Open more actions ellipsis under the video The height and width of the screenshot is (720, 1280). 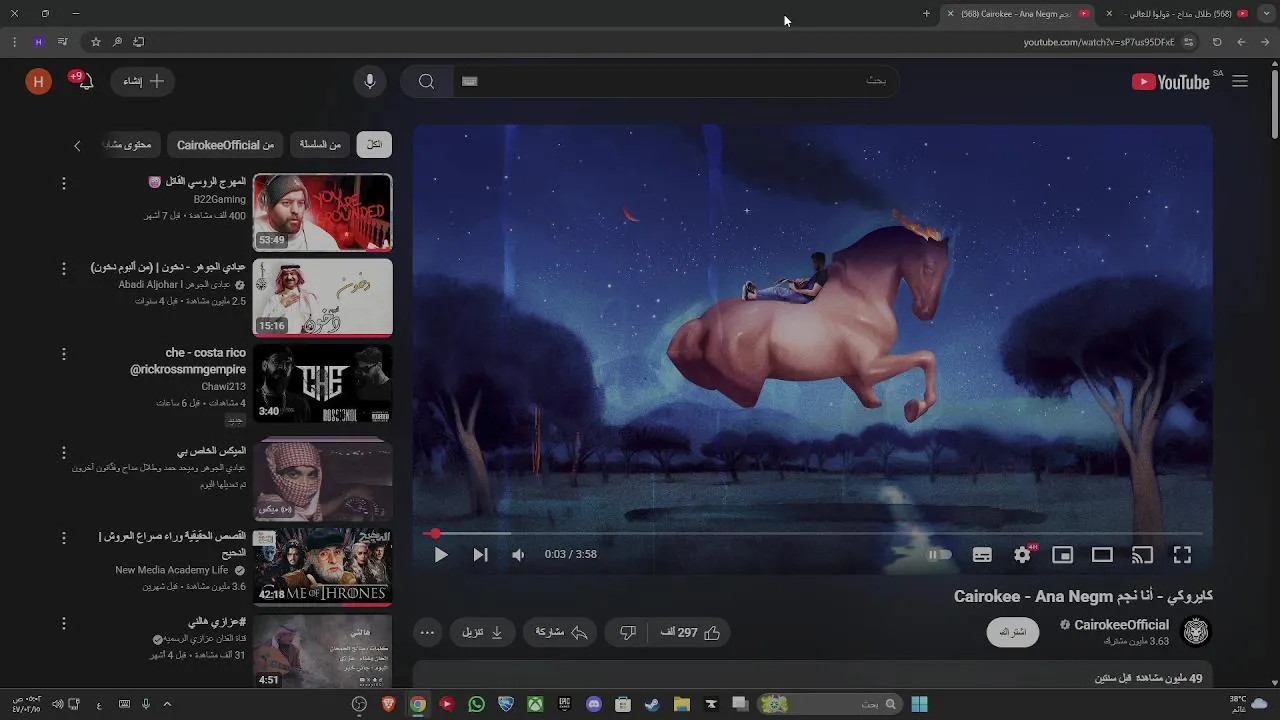point(427,632)
